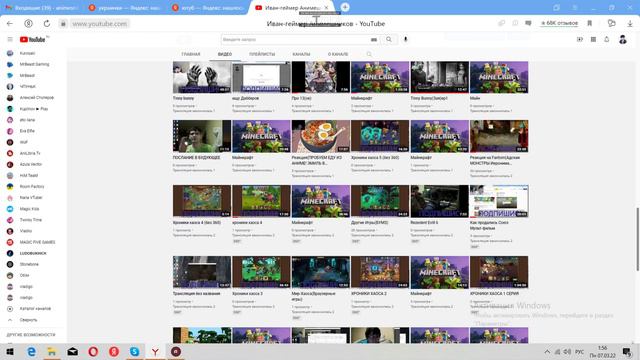640x360 pixels.
Task: Click the search magnifier button
Action: point(389,40)
